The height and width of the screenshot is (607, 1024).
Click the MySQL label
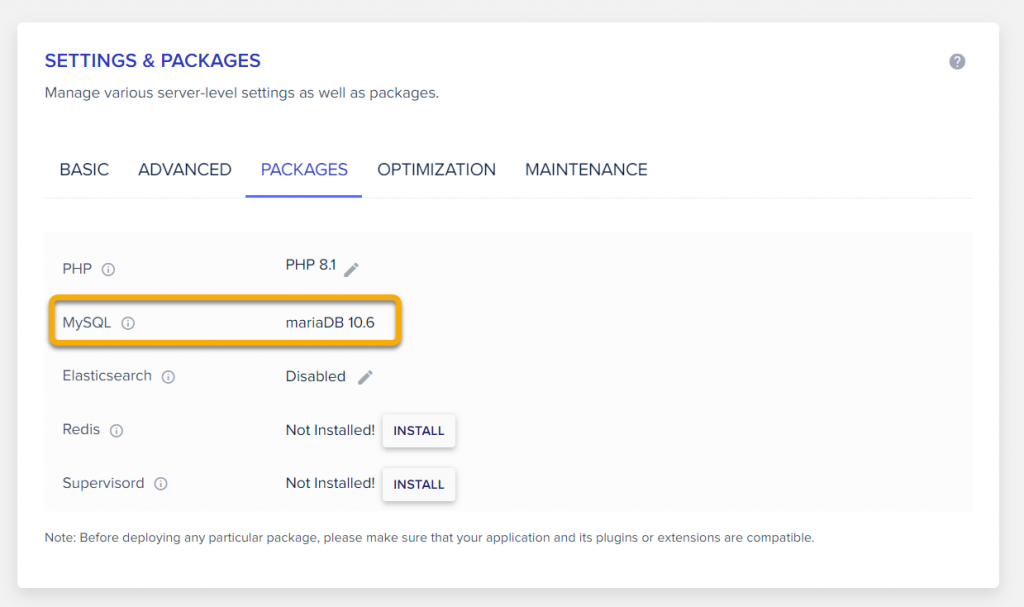click(x=87, y=323)
